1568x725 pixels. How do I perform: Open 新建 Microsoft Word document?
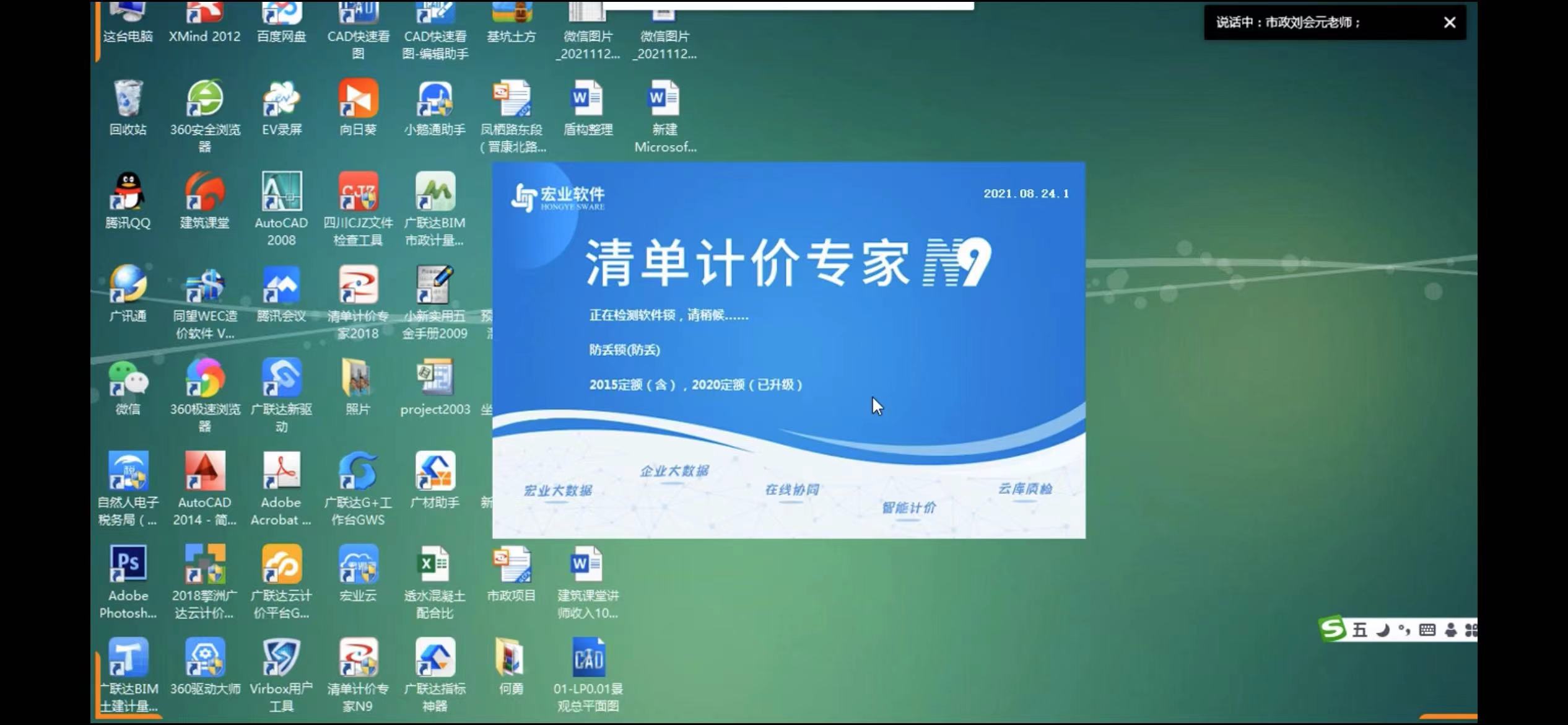664,116
